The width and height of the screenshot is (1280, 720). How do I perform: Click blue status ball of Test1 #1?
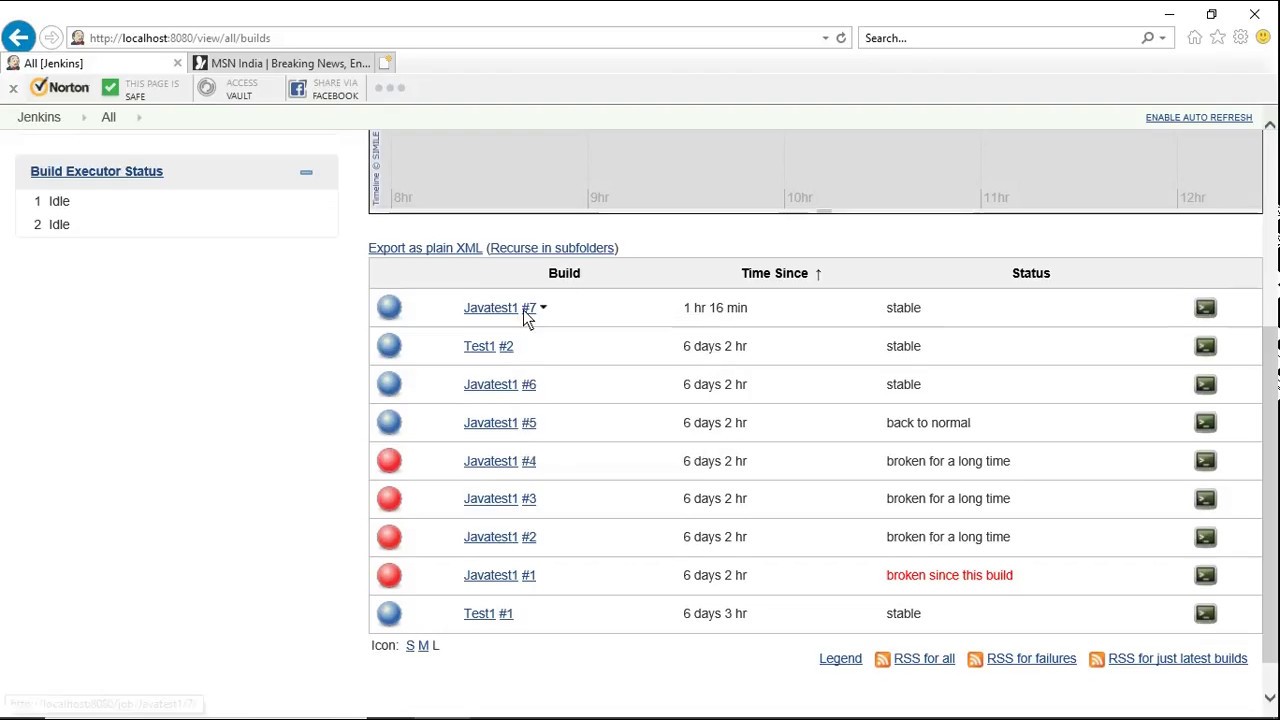[x=389, y=613]
